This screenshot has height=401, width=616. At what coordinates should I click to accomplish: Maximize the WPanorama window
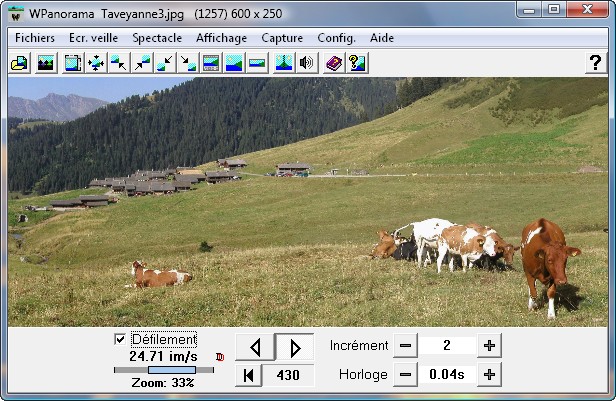pyautogui.click(x=554, y=9)
